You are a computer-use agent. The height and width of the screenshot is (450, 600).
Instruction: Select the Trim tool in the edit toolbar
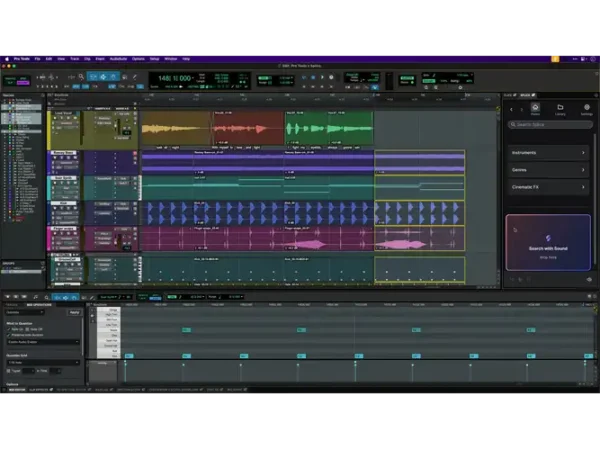point(93,77)
